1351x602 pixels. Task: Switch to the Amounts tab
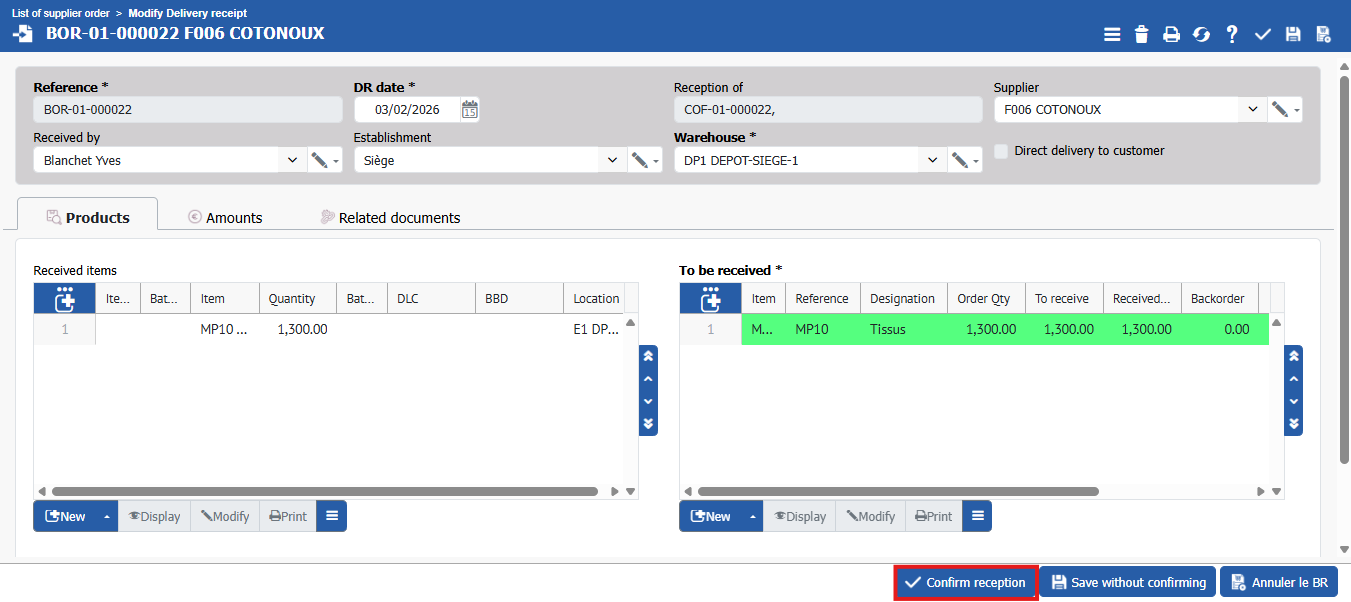point(225,218)
